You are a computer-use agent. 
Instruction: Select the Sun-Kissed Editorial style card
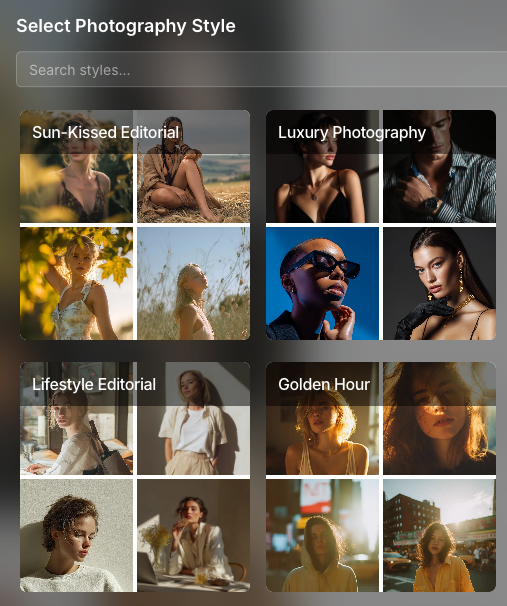tap(135, 225)
